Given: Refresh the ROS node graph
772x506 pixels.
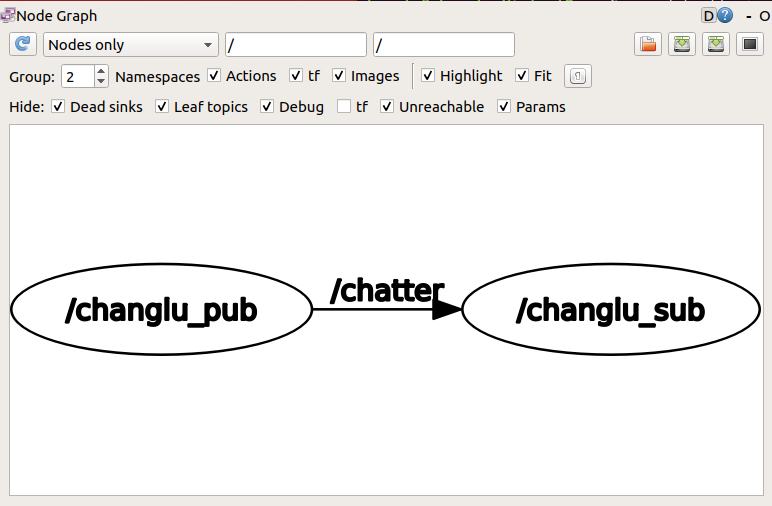Looking at the screenshot, I should [23, 45].
